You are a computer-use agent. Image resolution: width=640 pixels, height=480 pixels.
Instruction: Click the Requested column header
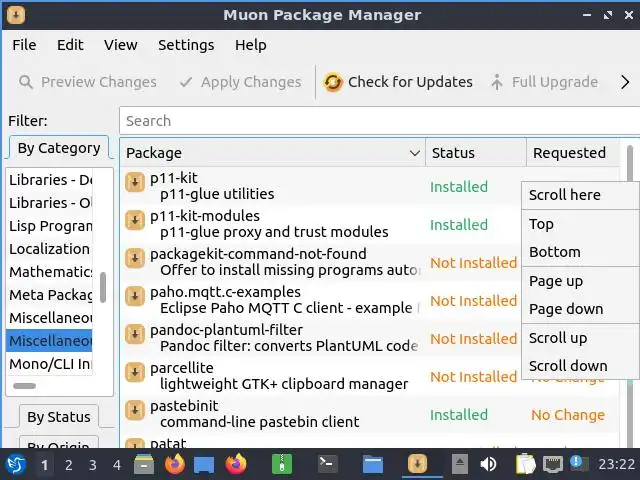pyautogui.click(x=573, y=153)
